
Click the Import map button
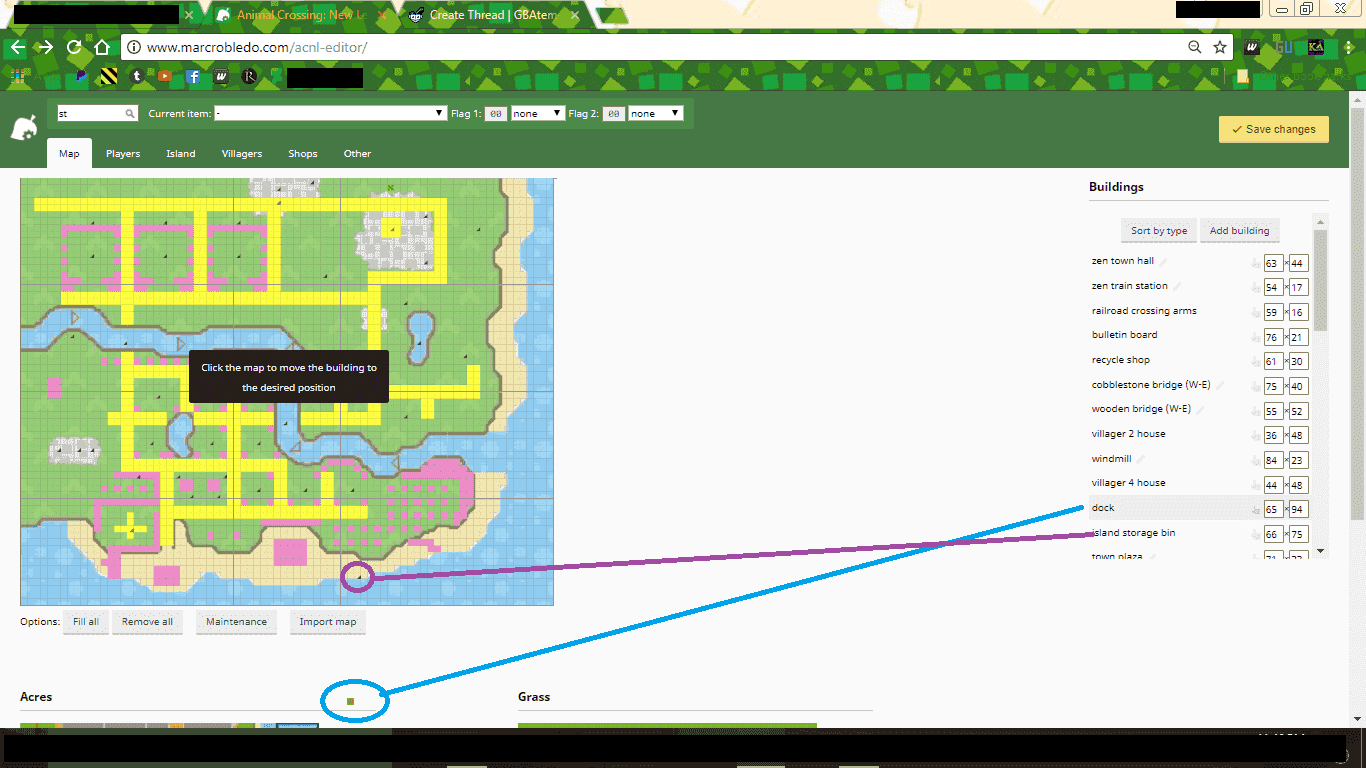[x=328, y=622]
